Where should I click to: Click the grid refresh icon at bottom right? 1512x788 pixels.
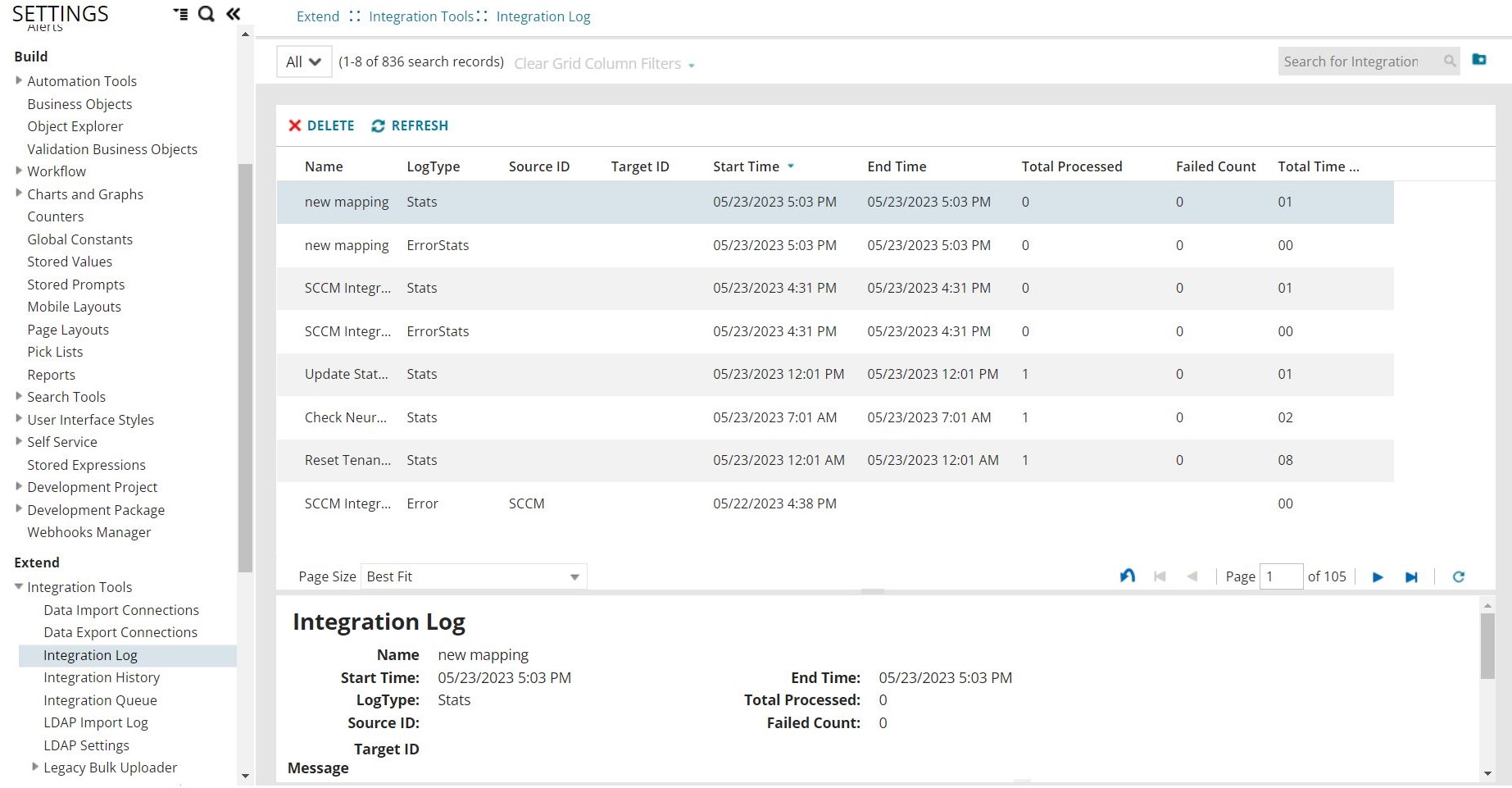coord(1459,576)
